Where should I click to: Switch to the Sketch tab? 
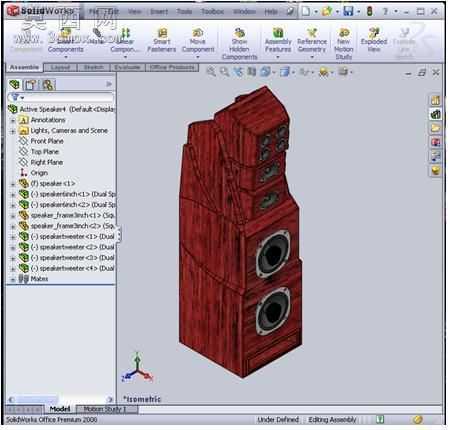(x=94, y=68)
